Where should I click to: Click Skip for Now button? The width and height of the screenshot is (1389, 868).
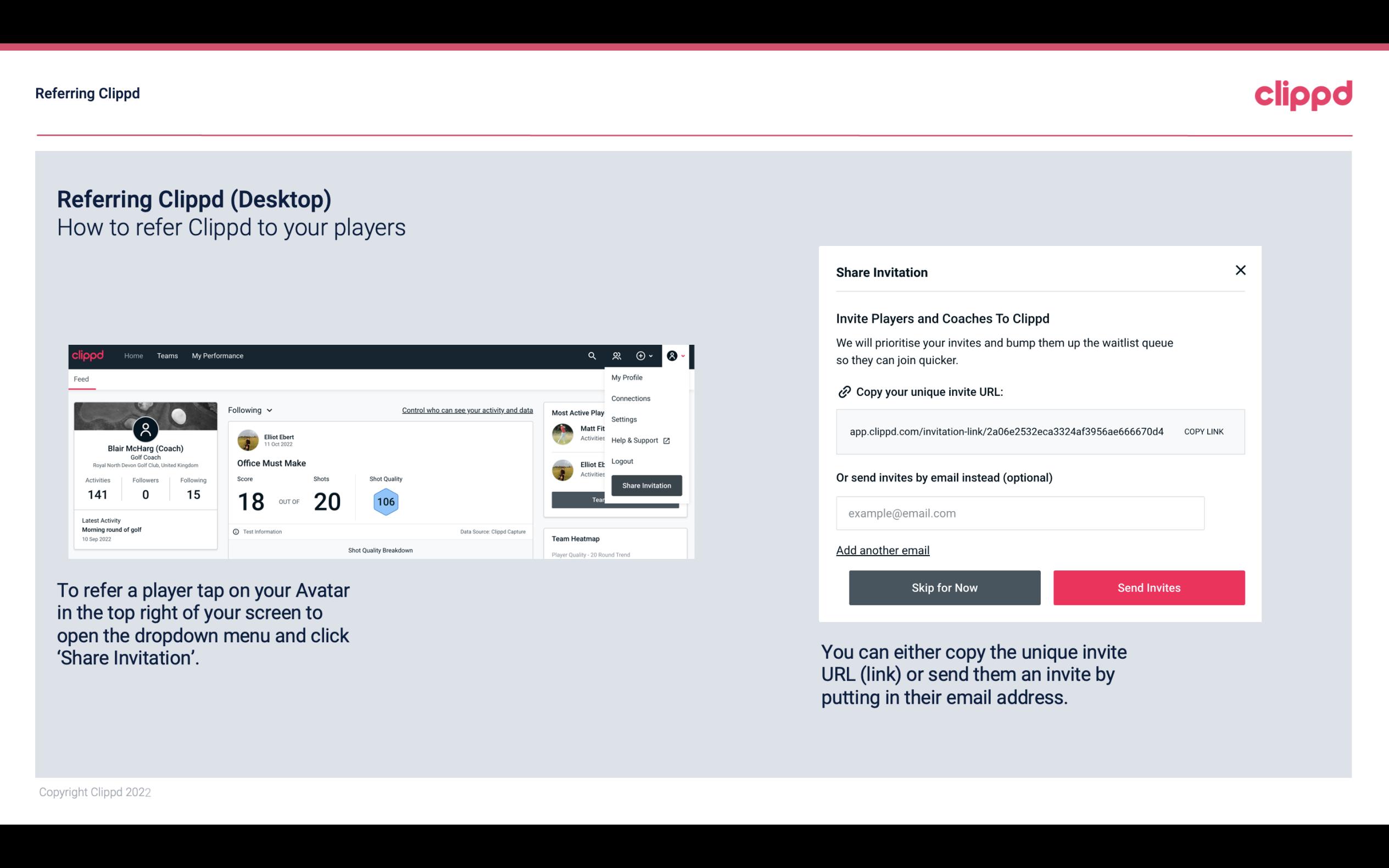coord(944,587)
